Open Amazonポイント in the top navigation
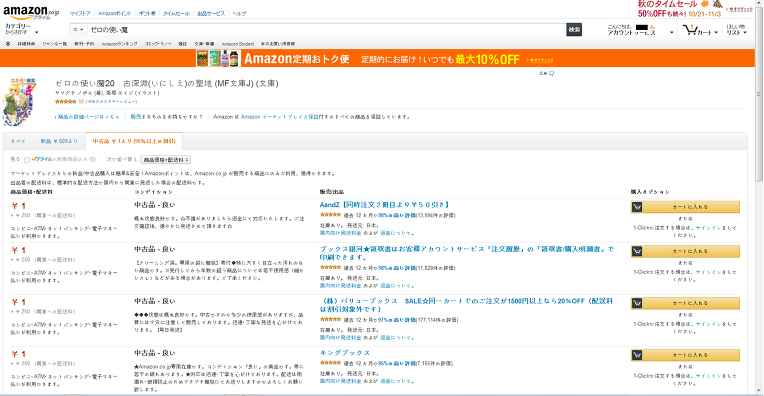 point(115,14)
